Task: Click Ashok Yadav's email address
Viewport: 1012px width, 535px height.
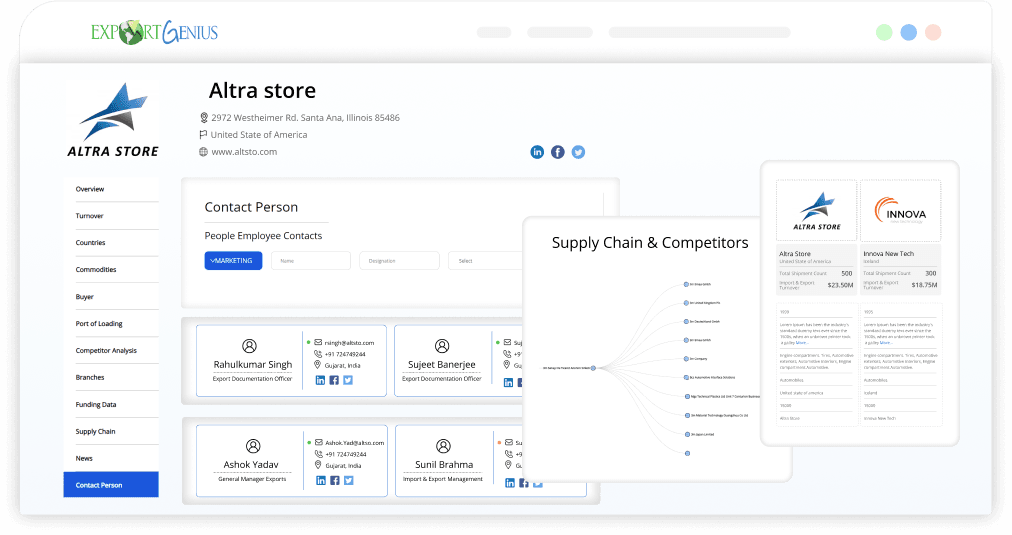Action: (354, 443)
